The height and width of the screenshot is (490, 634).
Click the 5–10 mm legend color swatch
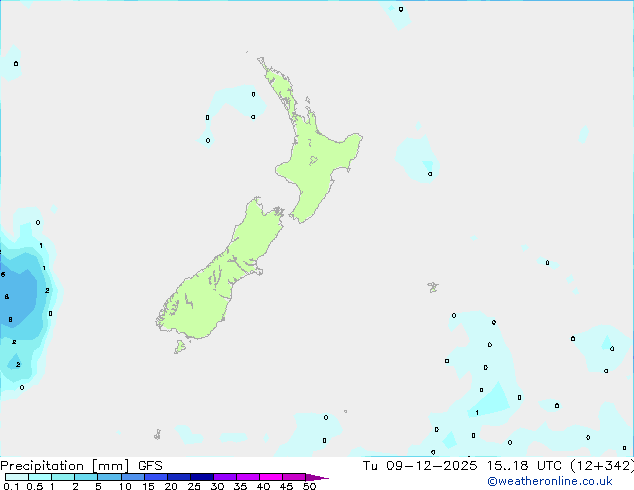coord(109,477)
